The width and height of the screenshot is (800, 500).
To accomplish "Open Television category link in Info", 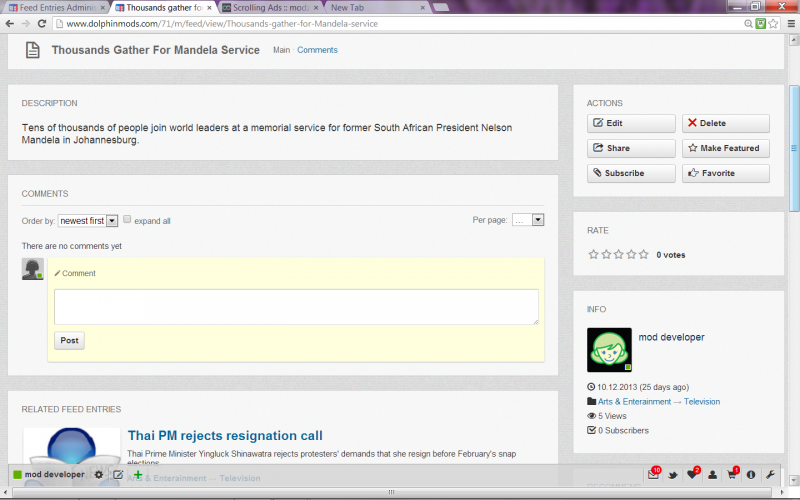I will point(702,402).
